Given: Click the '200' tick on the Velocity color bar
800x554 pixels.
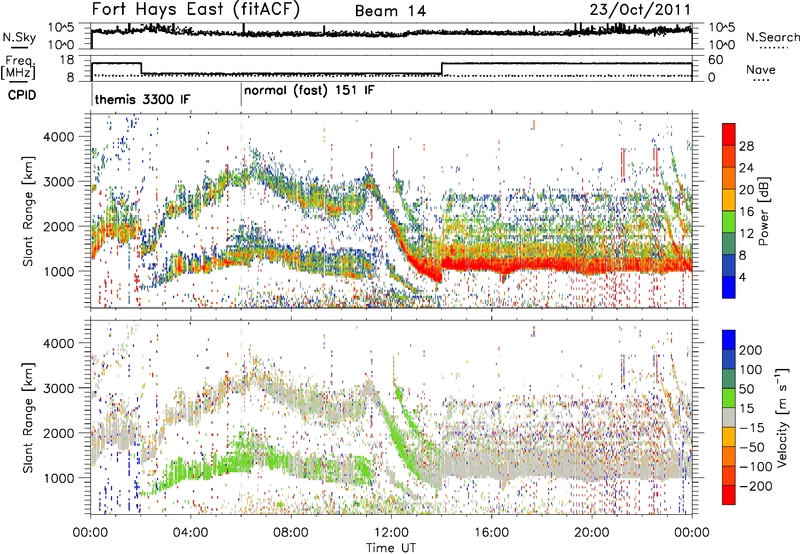Looking at the screenshot, I should point(751,350).
